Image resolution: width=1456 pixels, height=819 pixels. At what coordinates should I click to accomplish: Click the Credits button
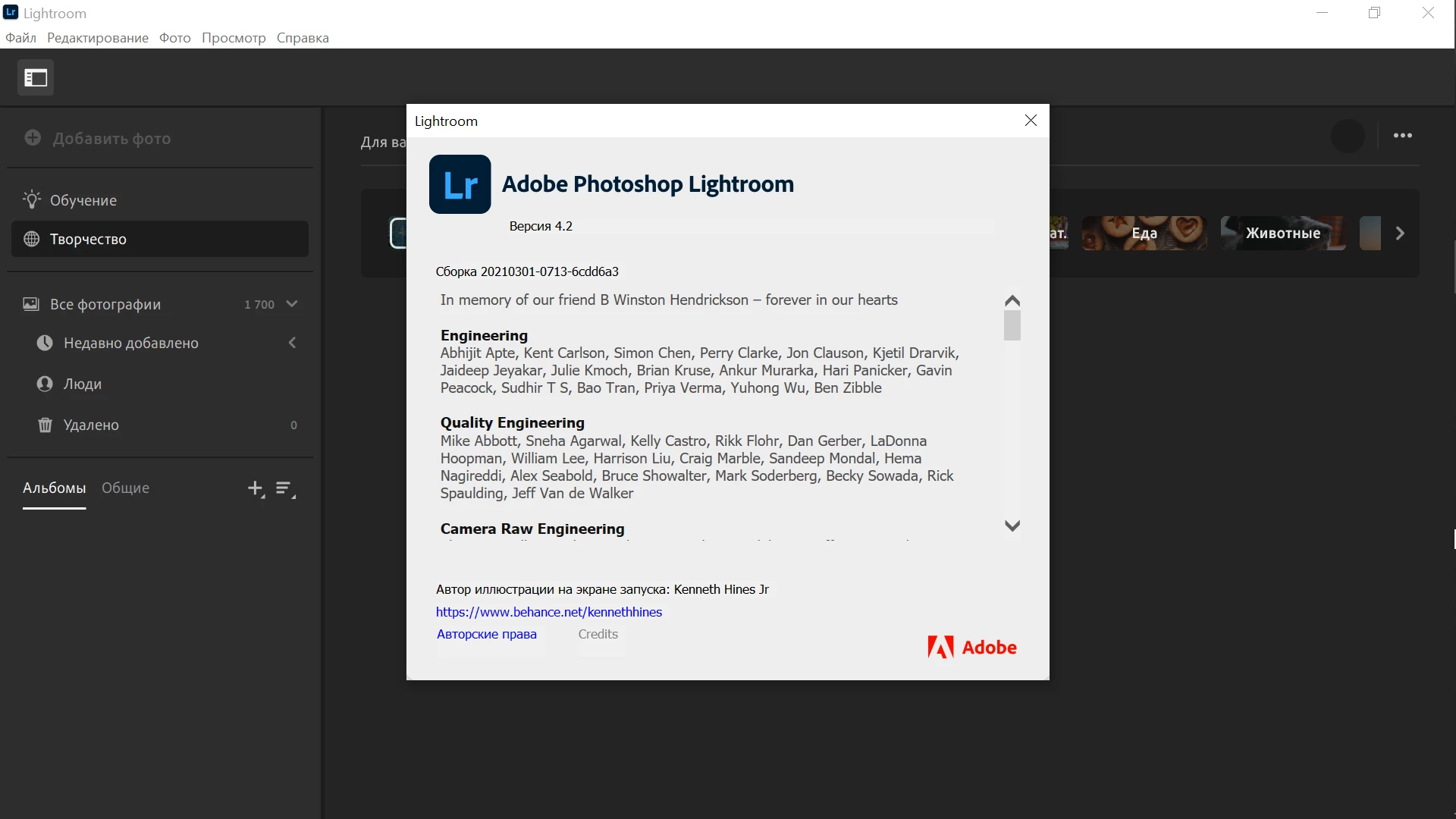point(598,634)
